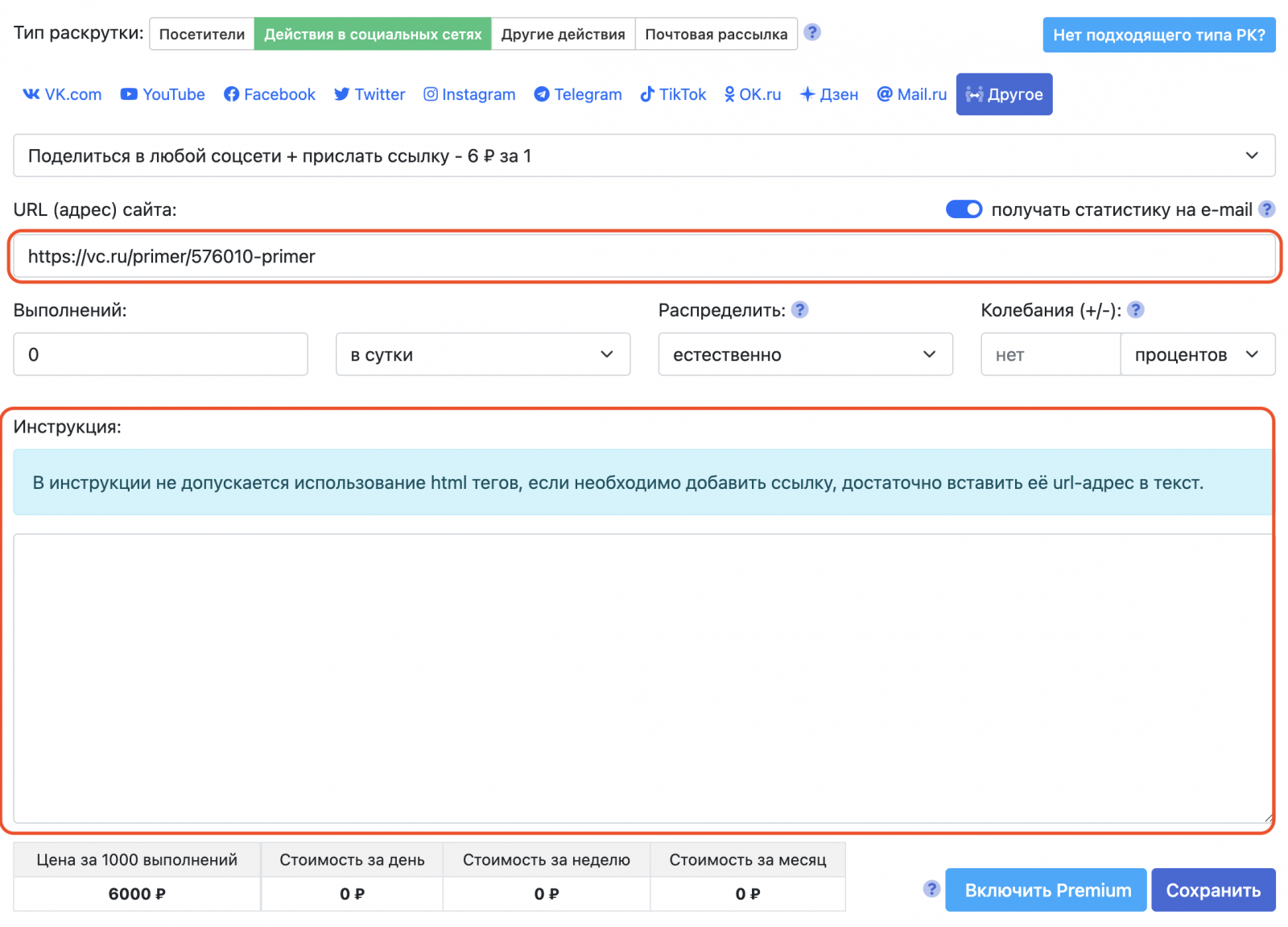1288x927 pixels.
Task: Select YouTube as promotion platform
Action: pos(163,94)
